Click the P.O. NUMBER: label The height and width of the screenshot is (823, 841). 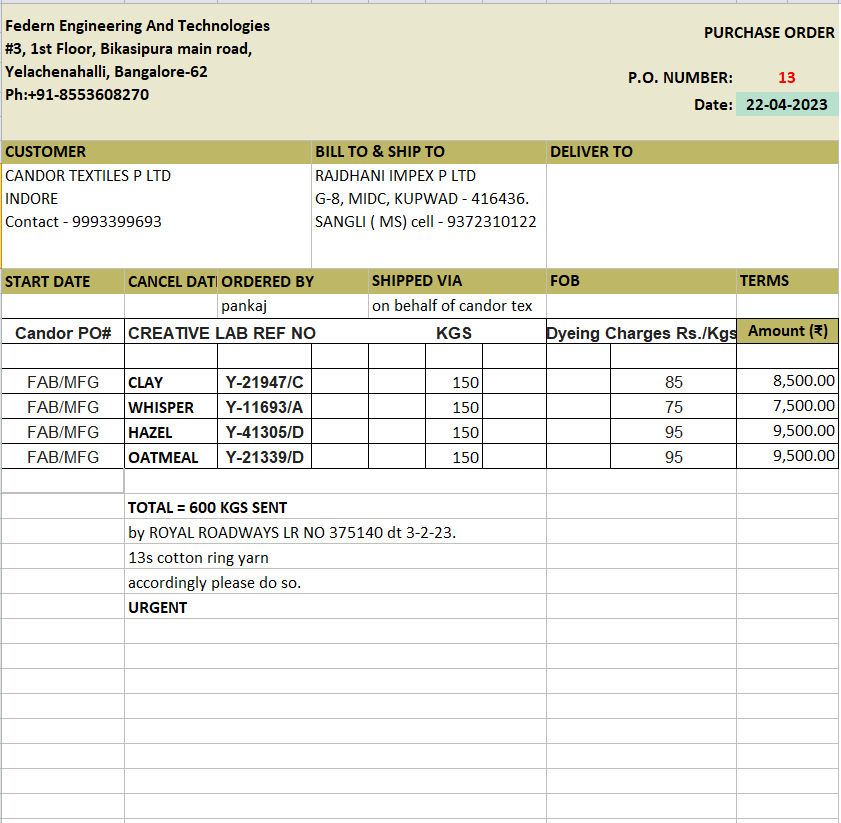(680, 78)
